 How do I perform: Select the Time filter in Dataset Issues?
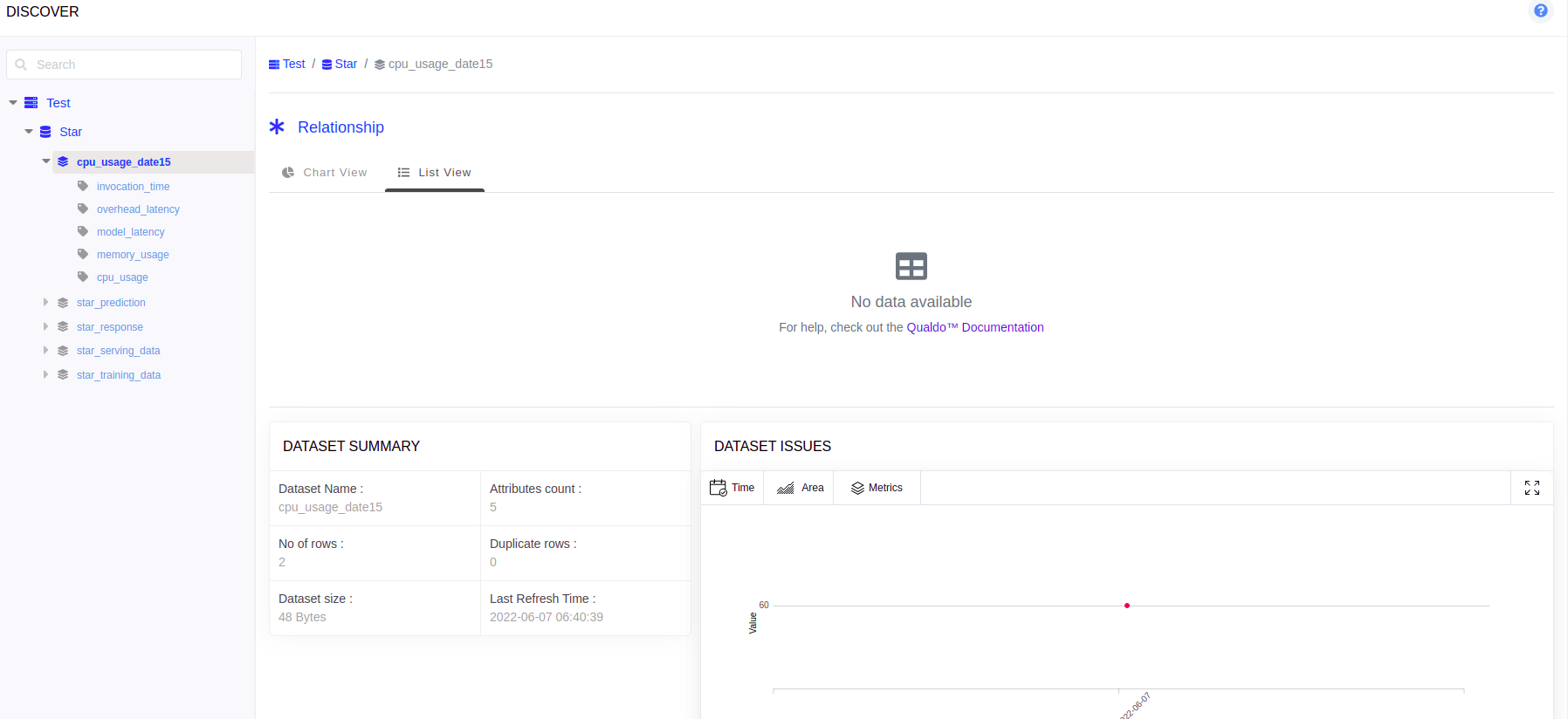(732, 488)
